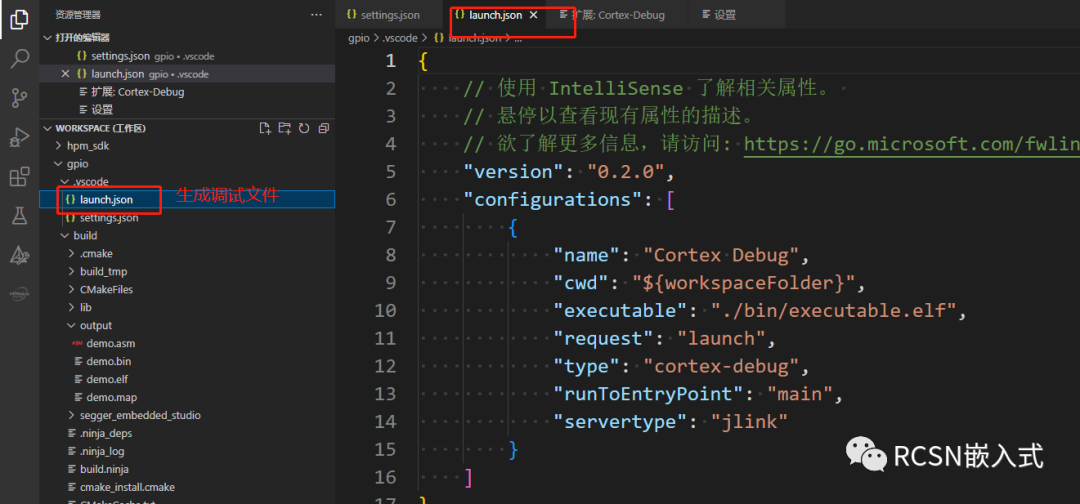The image size is (1080, 504).
Task: Click the .vscode breadcrumb segment
Action: 399,39
